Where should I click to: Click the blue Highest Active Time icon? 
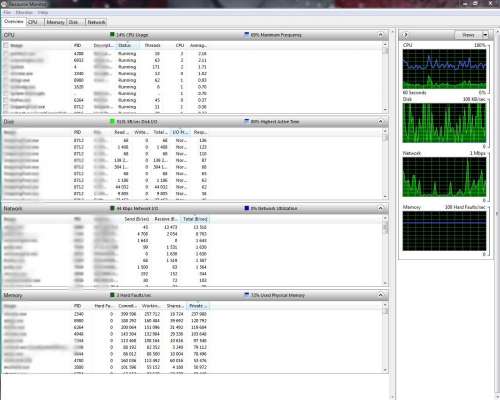(247, 121)
